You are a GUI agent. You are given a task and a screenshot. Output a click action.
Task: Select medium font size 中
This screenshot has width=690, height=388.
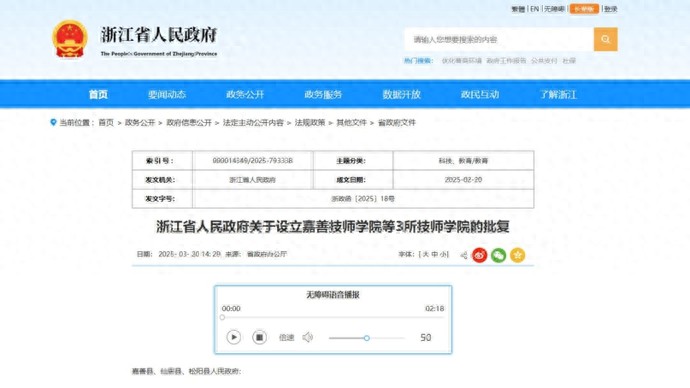(x=434, y=254)
